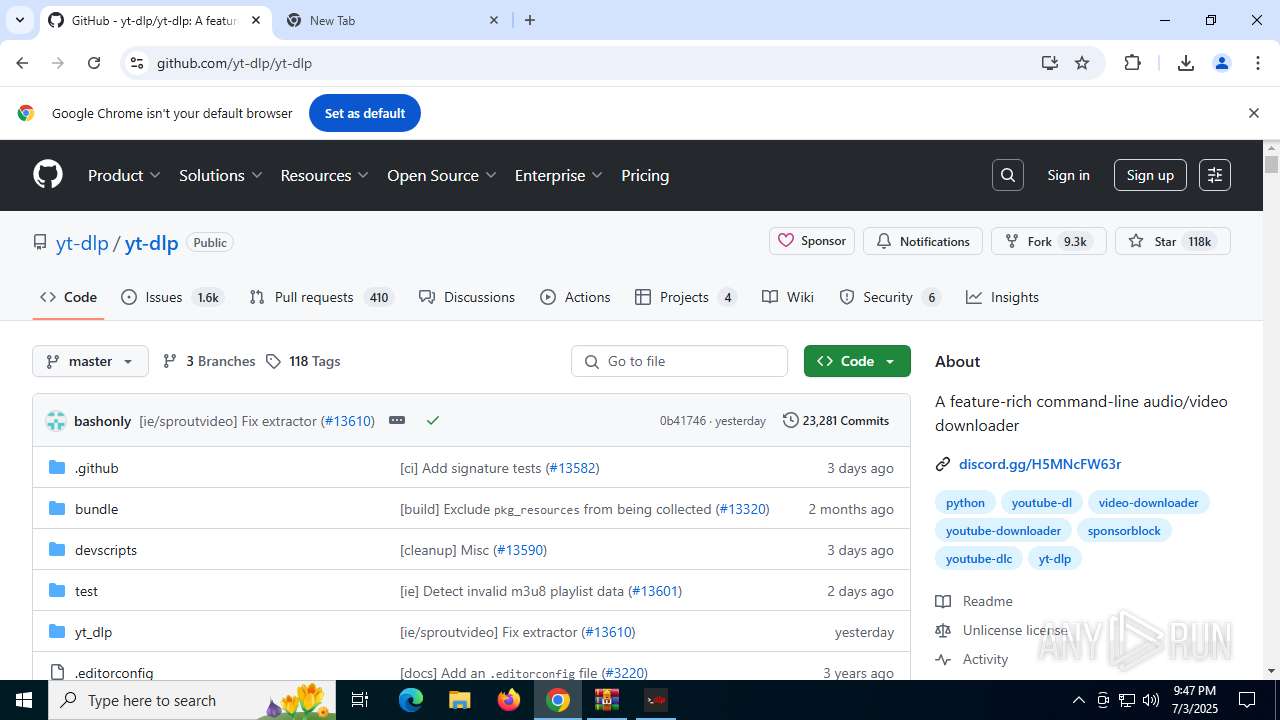The width and height of the screenshot is (1280, 720).
Task: Switch to the New Tab browser tab
Action: [x=392, y=20]
